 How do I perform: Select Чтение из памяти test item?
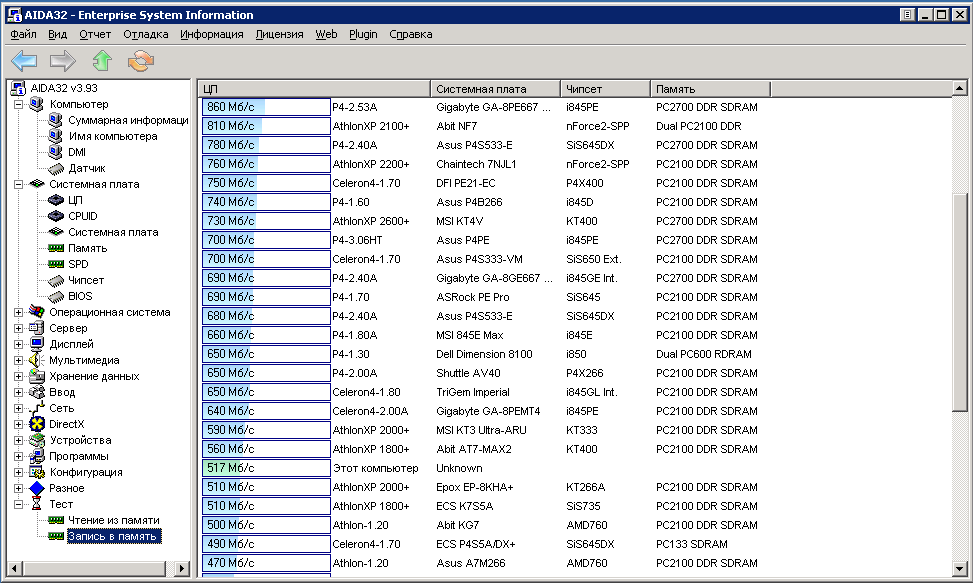[x=113, y=520]
